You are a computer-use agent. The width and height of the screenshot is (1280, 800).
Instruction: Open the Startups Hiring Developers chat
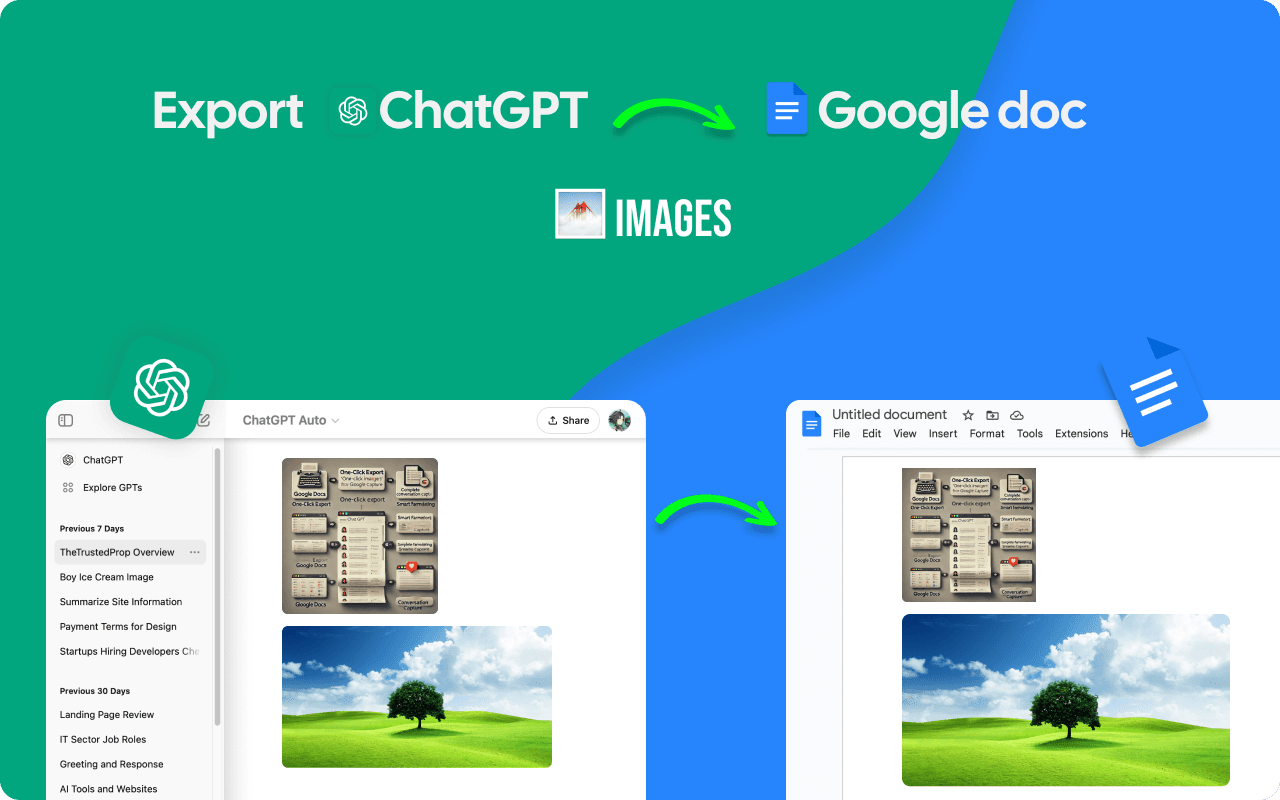click(x=130, y=651)
